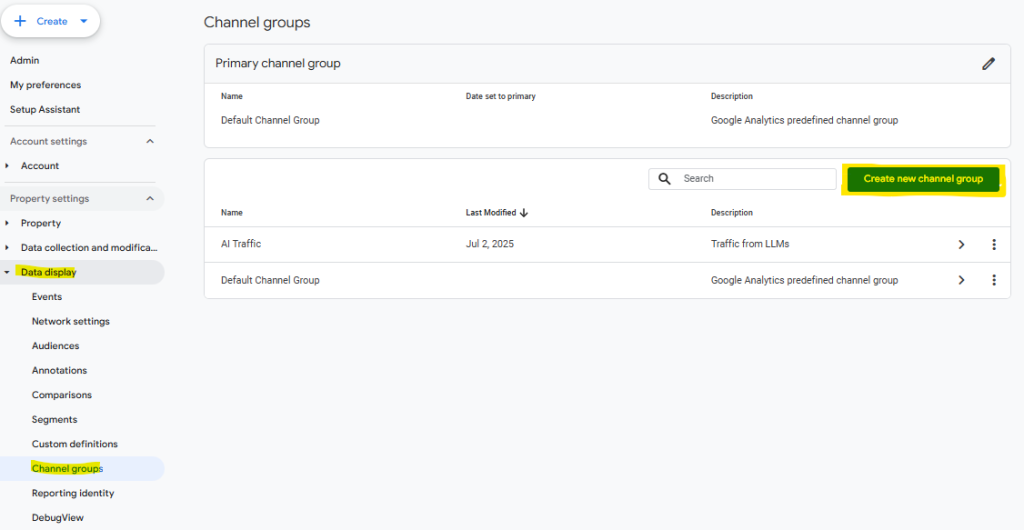The image size is (1024, 530).
Task: Collapse the Account settings section
Action: coord(150,141)
